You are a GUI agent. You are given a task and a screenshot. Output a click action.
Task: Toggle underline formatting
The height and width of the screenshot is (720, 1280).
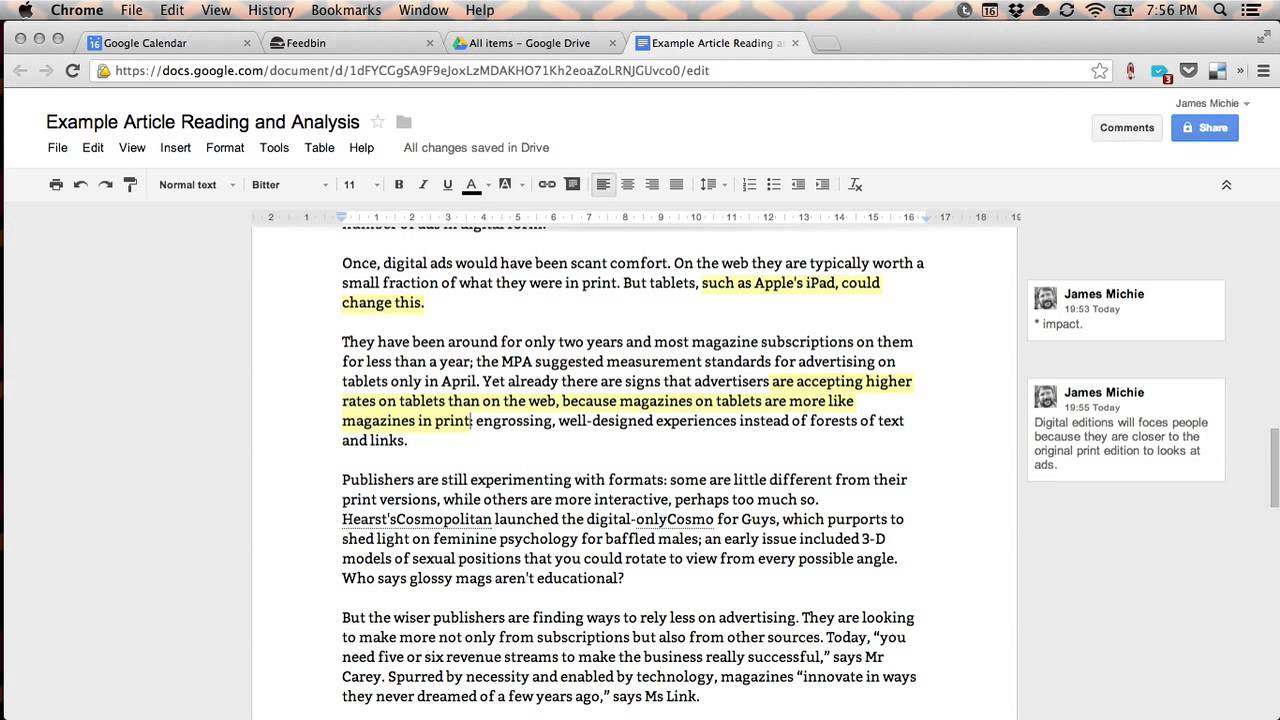click(447, 184)
